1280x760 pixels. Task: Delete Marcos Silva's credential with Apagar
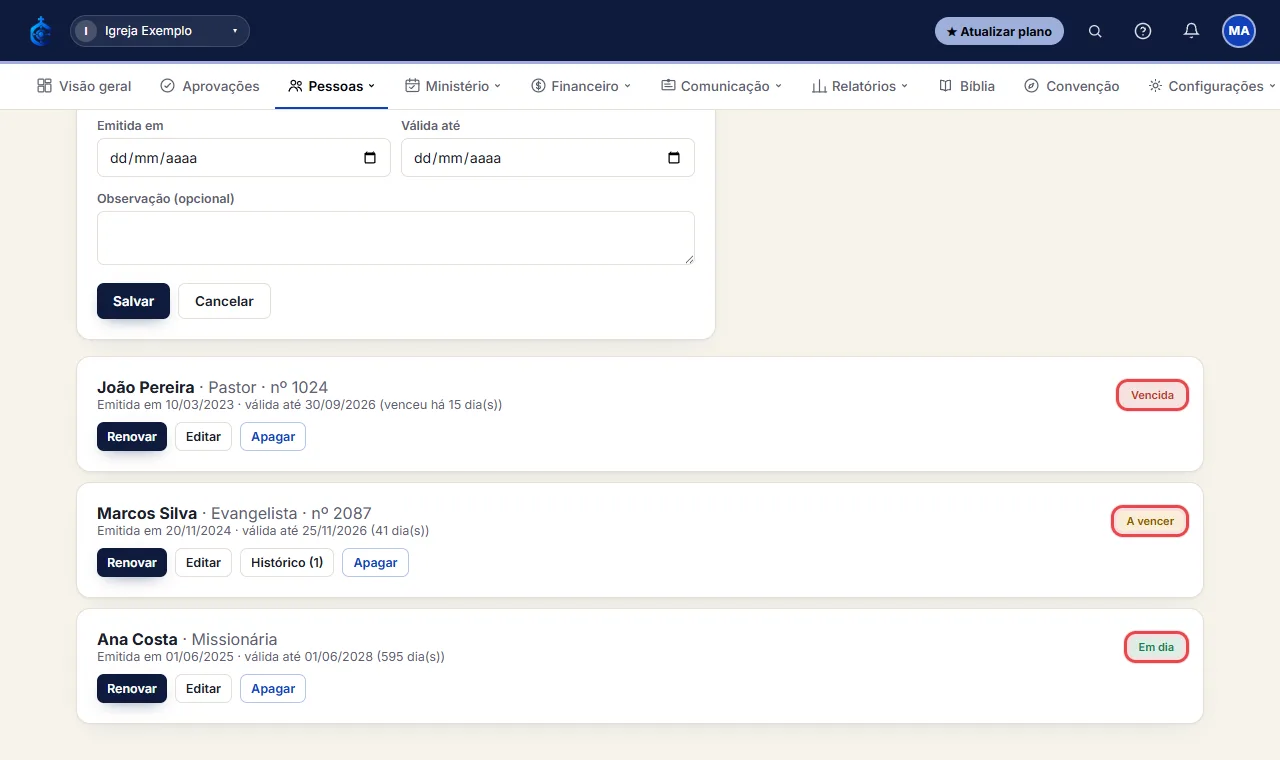(376, 563)
